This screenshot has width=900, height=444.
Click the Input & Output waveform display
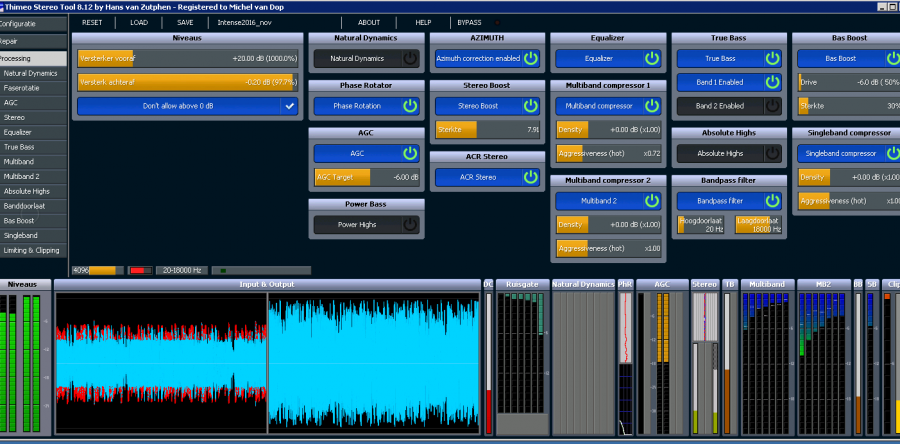click(267, 363)
